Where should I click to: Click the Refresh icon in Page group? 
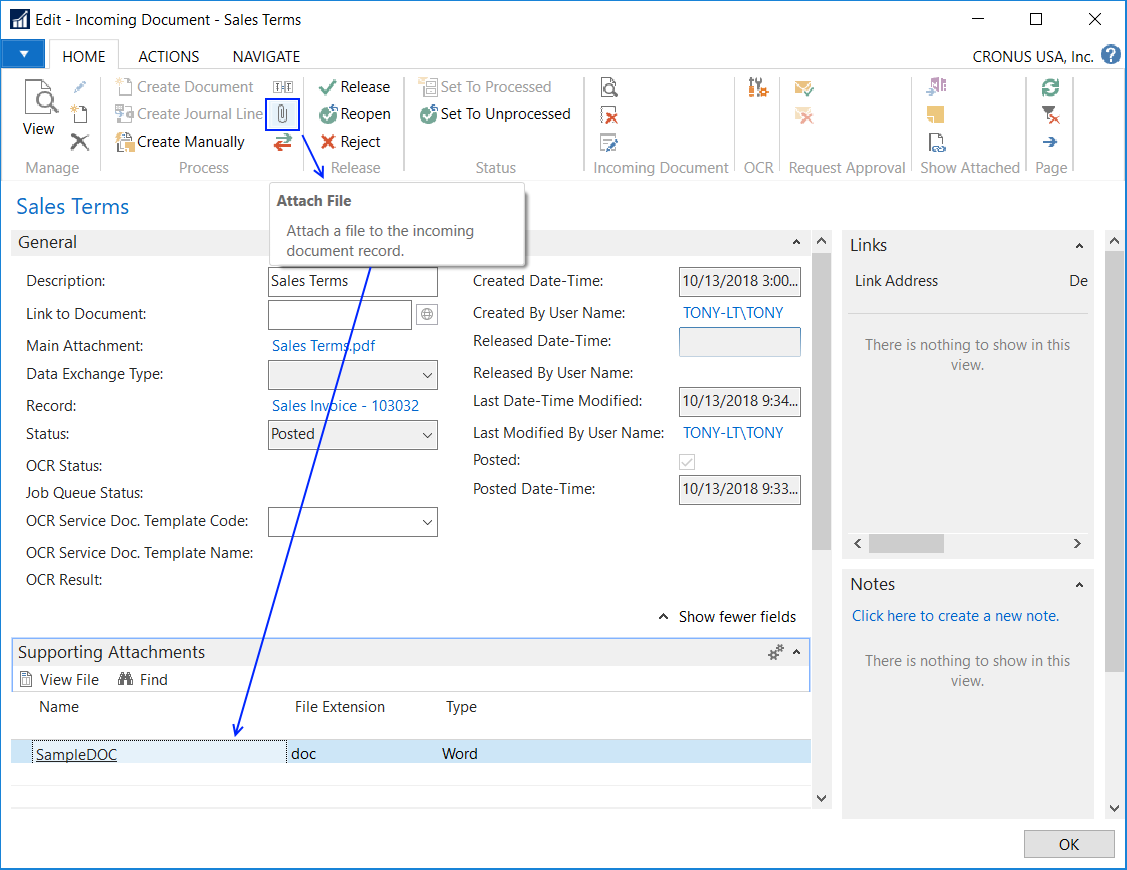[x=1050, y=88]
